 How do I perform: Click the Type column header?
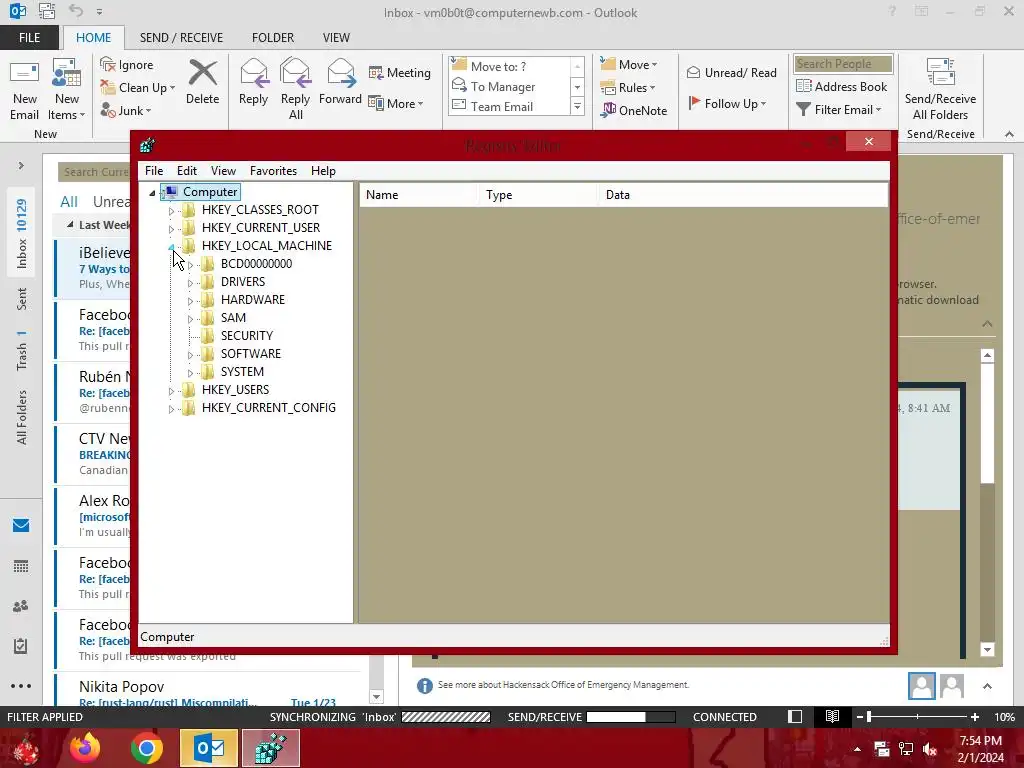[537, 195]
